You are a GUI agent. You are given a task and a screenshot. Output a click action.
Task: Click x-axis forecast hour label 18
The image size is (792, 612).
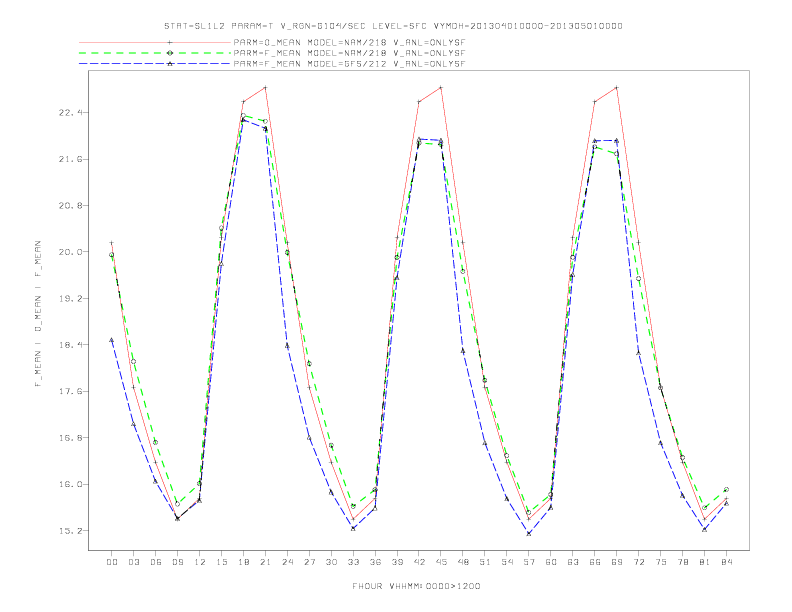pos(243,562)
